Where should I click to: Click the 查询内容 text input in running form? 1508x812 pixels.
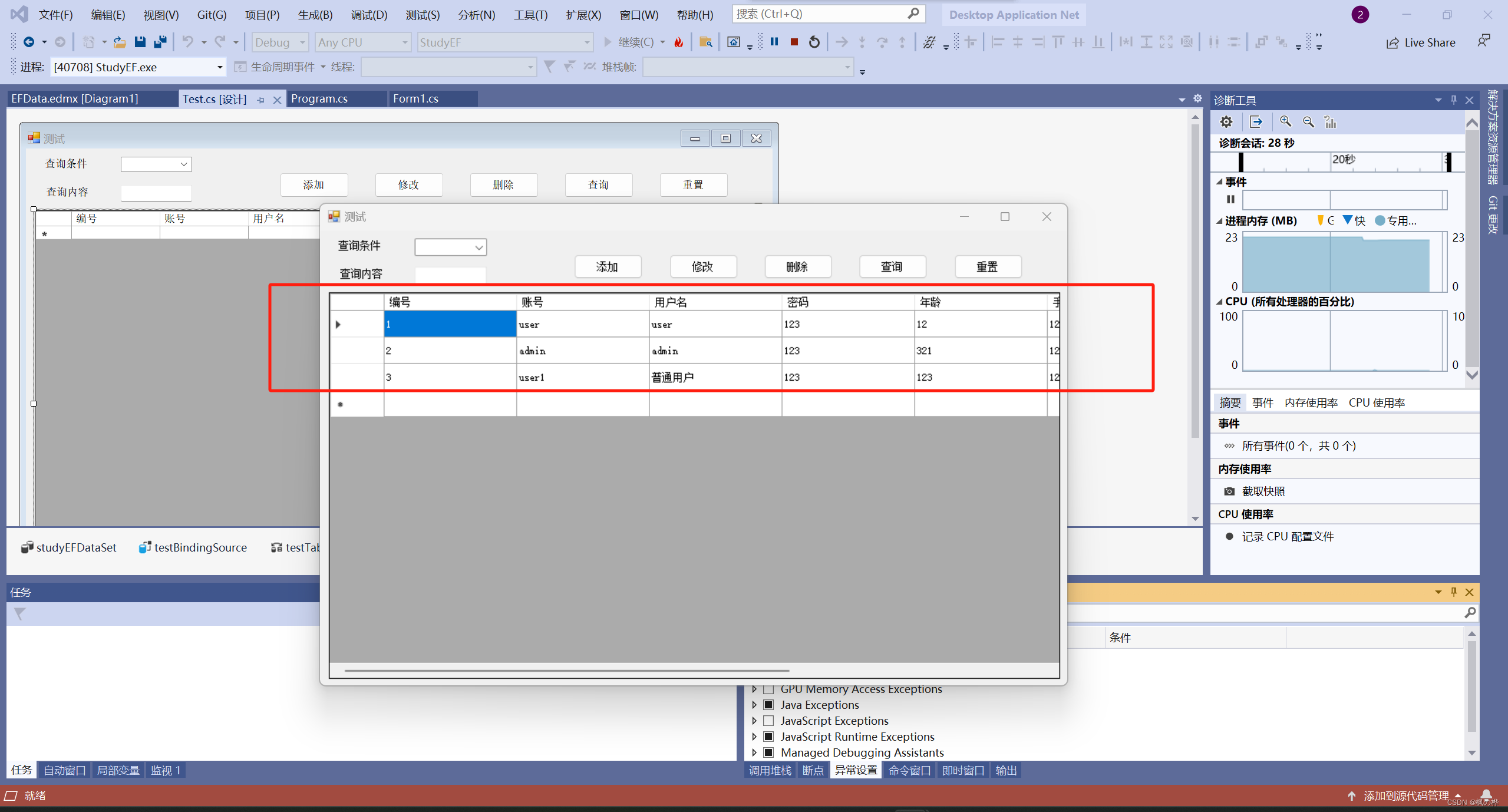coord(450,275)
